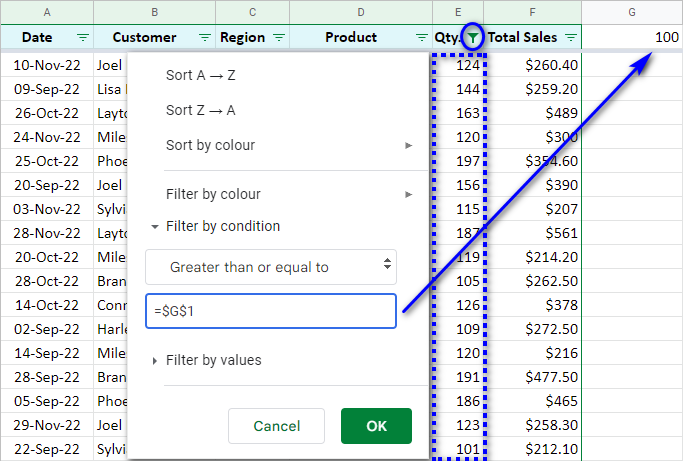Select the date cell 22-Sep-22
This screenshot has width=683, height=461.
[x=47, y=449]
